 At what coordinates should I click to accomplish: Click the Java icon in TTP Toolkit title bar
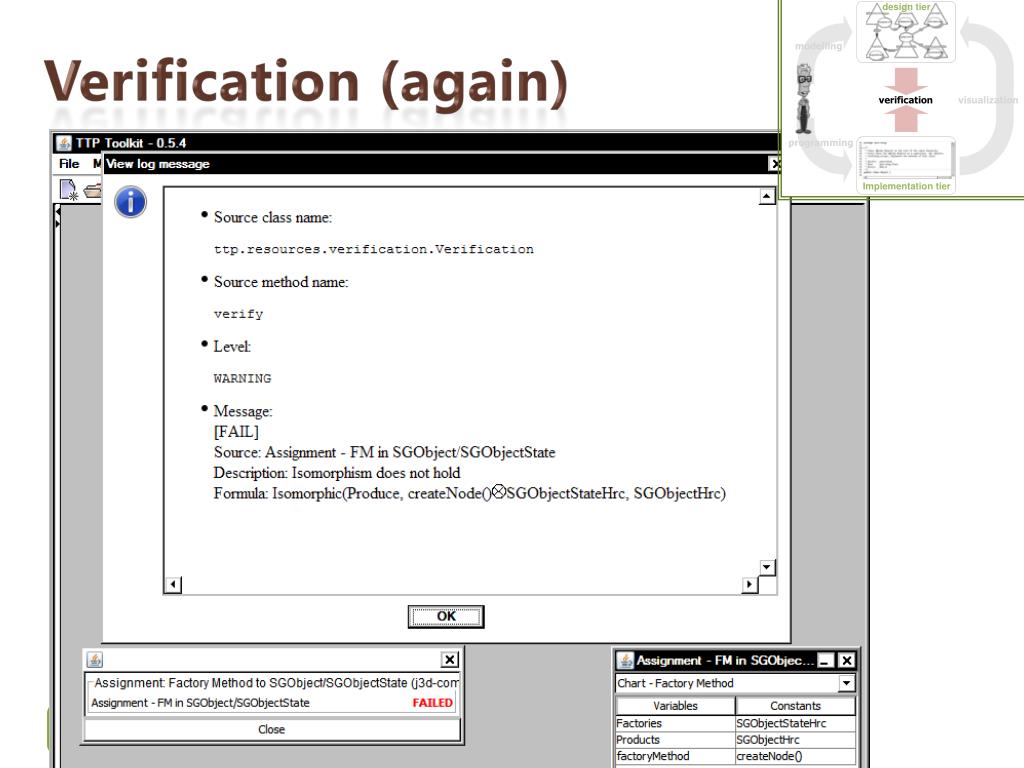pos(63,143)
